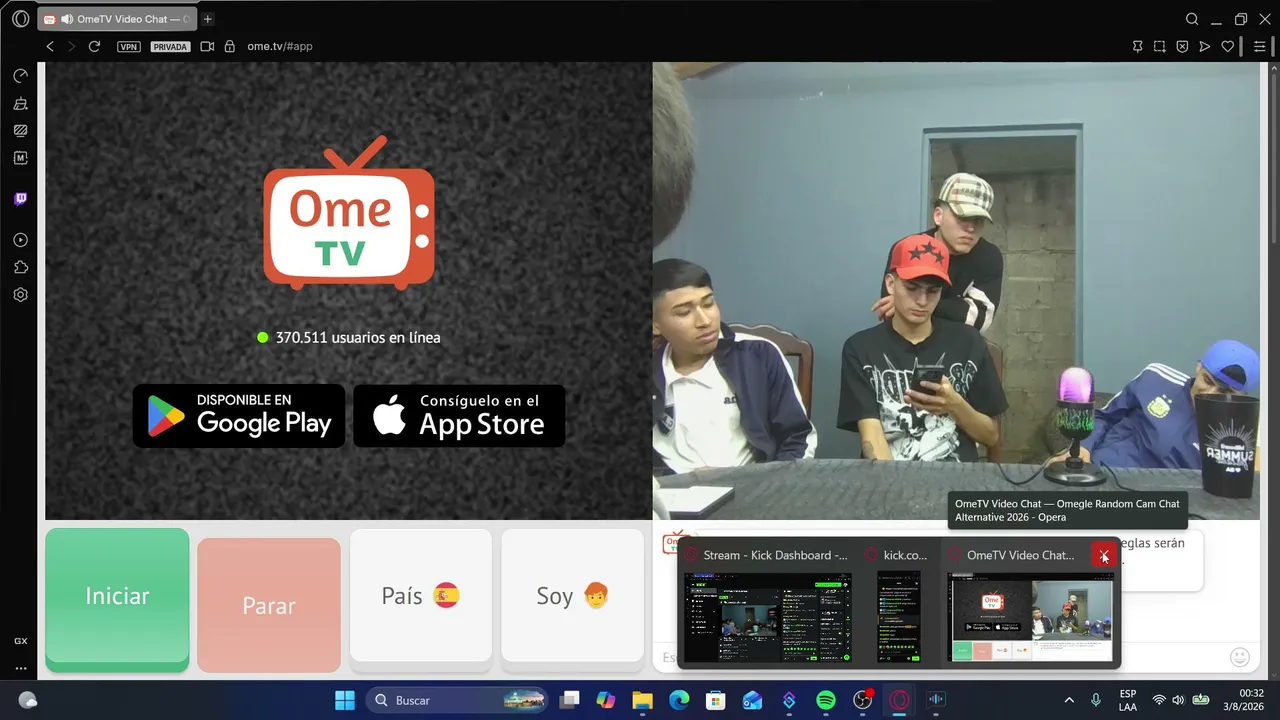Open camera permission icon in address bar
The image size is (1280, 720).
[207, 46]
